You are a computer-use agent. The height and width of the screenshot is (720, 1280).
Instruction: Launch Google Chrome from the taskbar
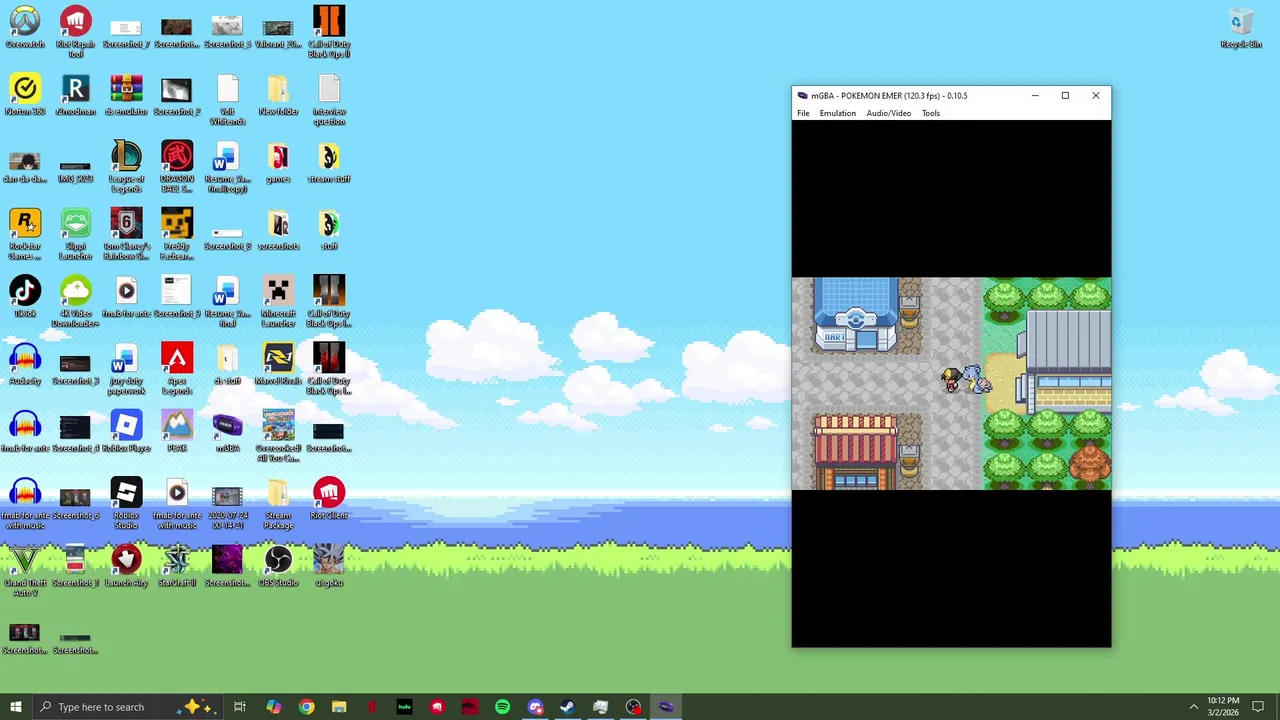(x=306, y=707)
